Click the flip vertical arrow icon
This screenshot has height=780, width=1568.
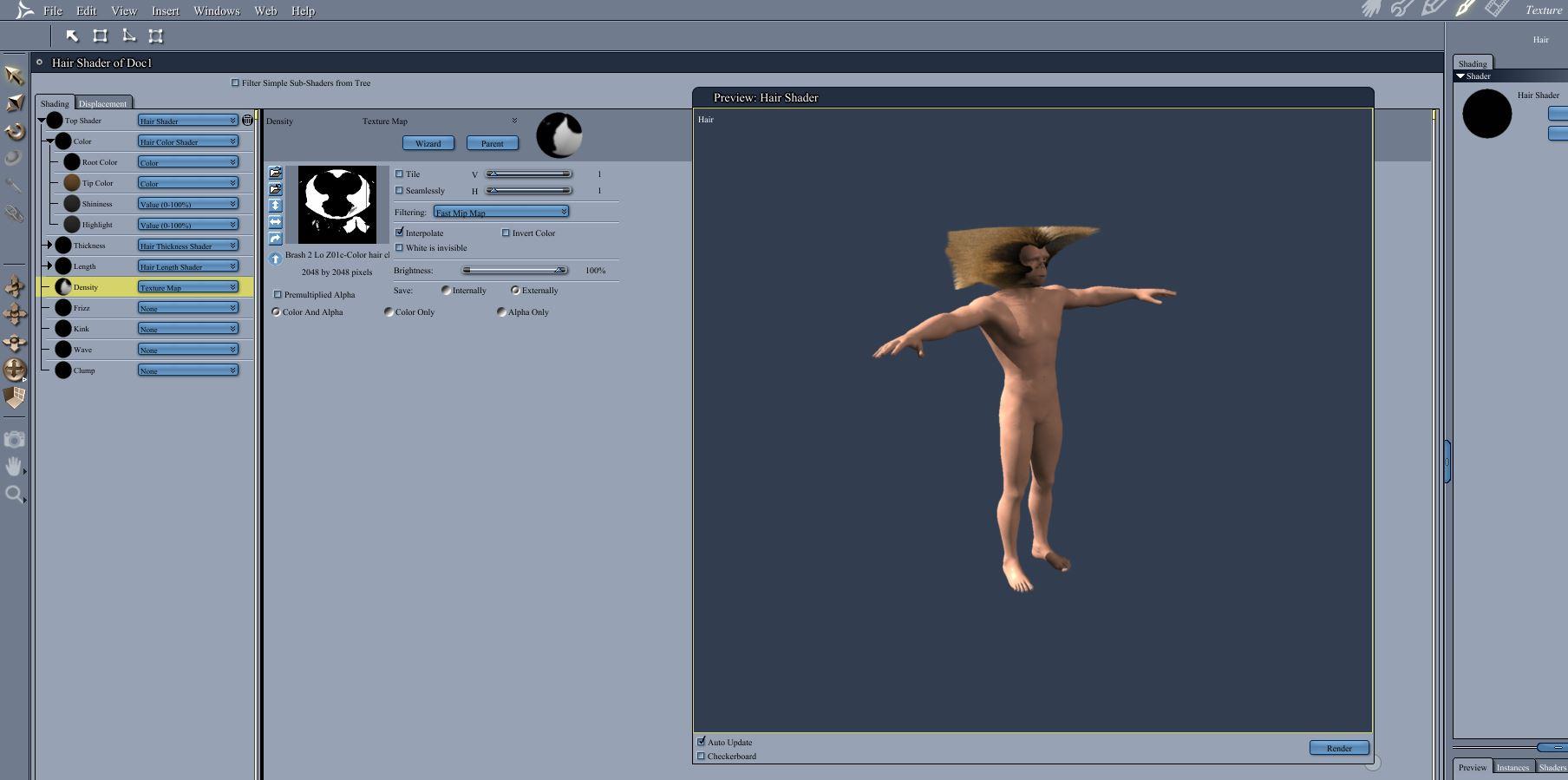276,206
